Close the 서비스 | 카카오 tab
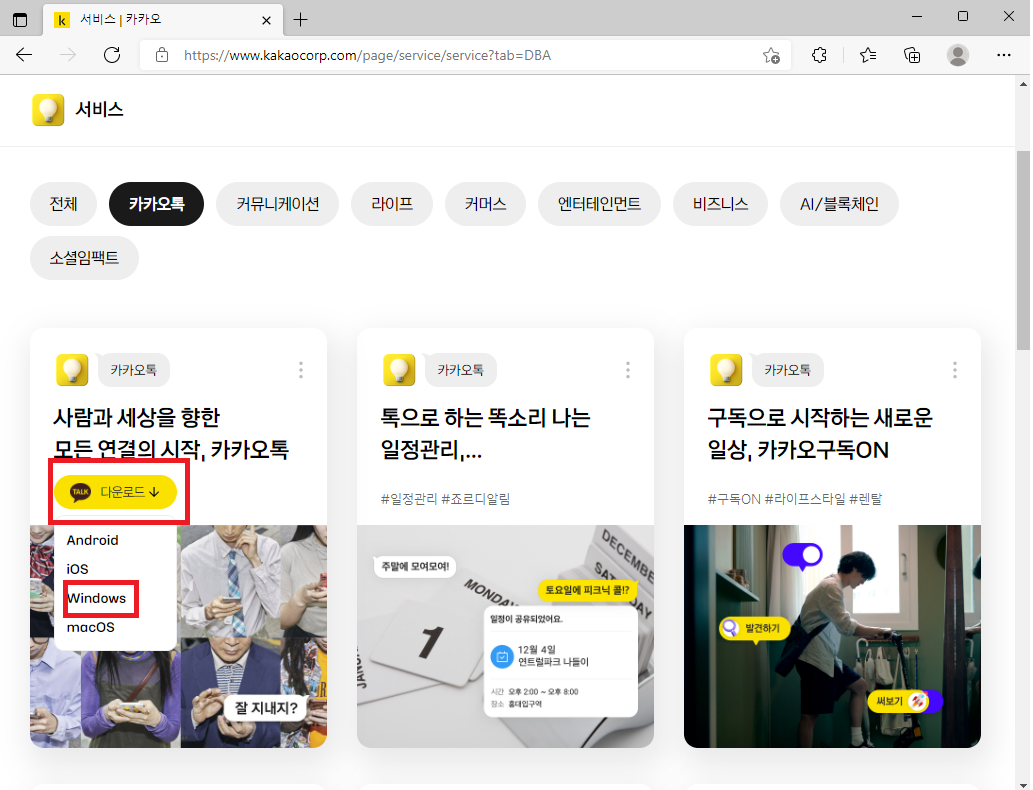The height and width of the screenshot is (790, 1033). coord(266,20)
